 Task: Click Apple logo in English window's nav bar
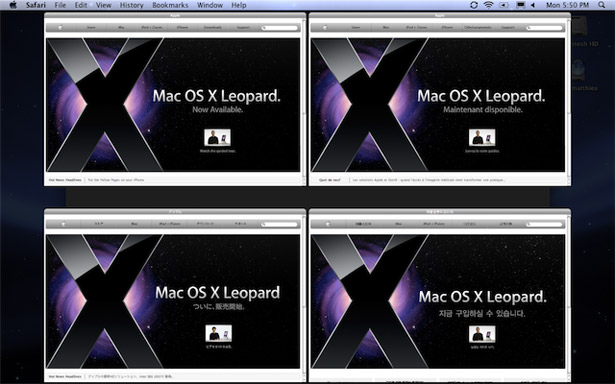click(x=61, y=27)
